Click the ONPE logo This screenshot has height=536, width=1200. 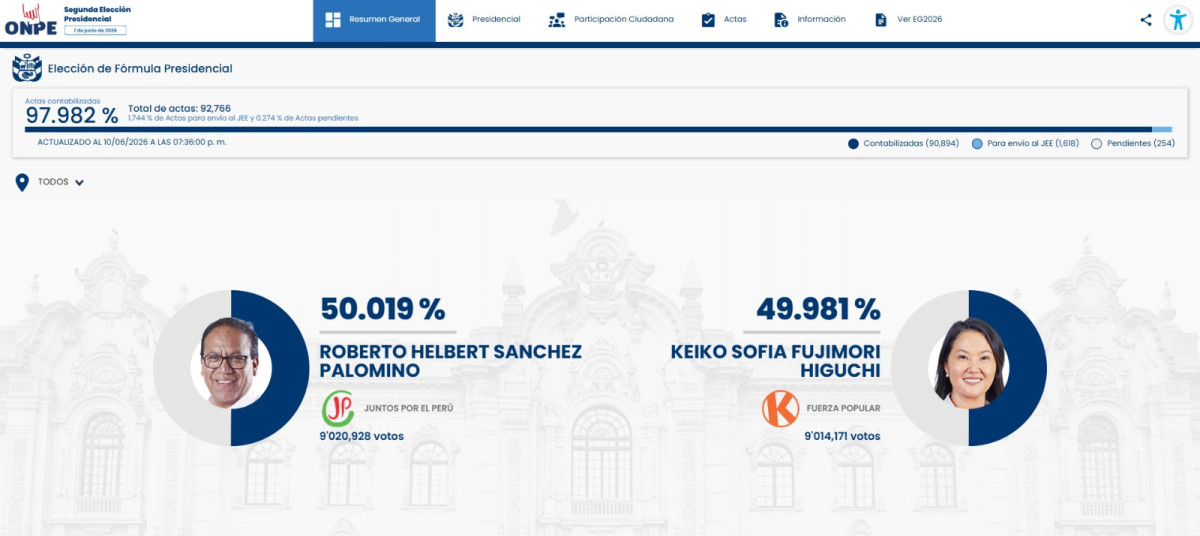point(31,20)
